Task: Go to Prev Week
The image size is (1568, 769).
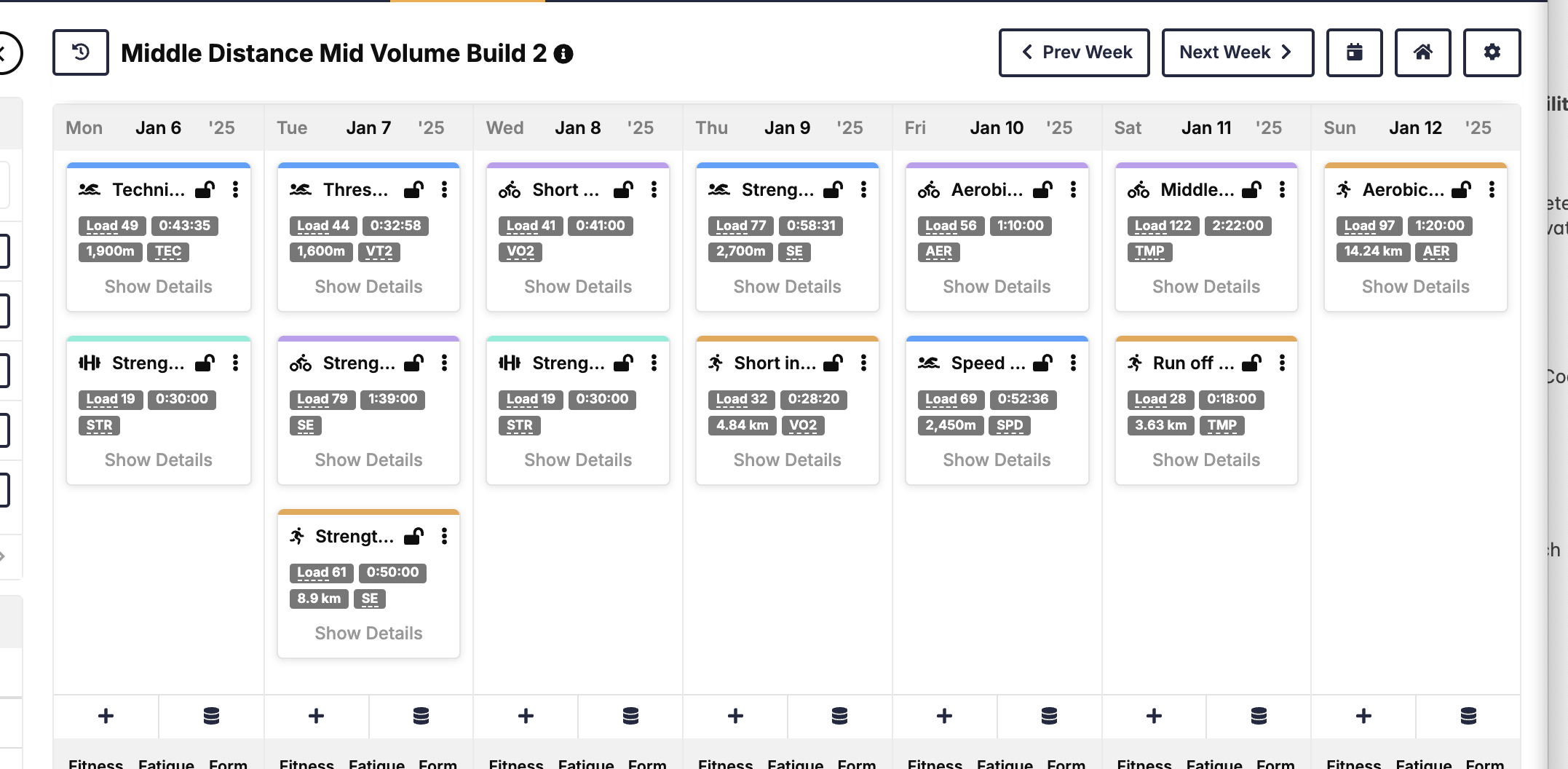Action: (x=1074, y=52)
